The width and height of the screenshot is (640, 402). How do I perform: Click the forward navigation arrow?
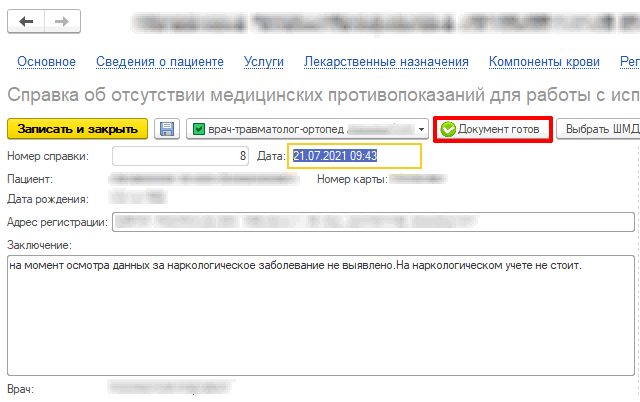[x=61, y=22]
